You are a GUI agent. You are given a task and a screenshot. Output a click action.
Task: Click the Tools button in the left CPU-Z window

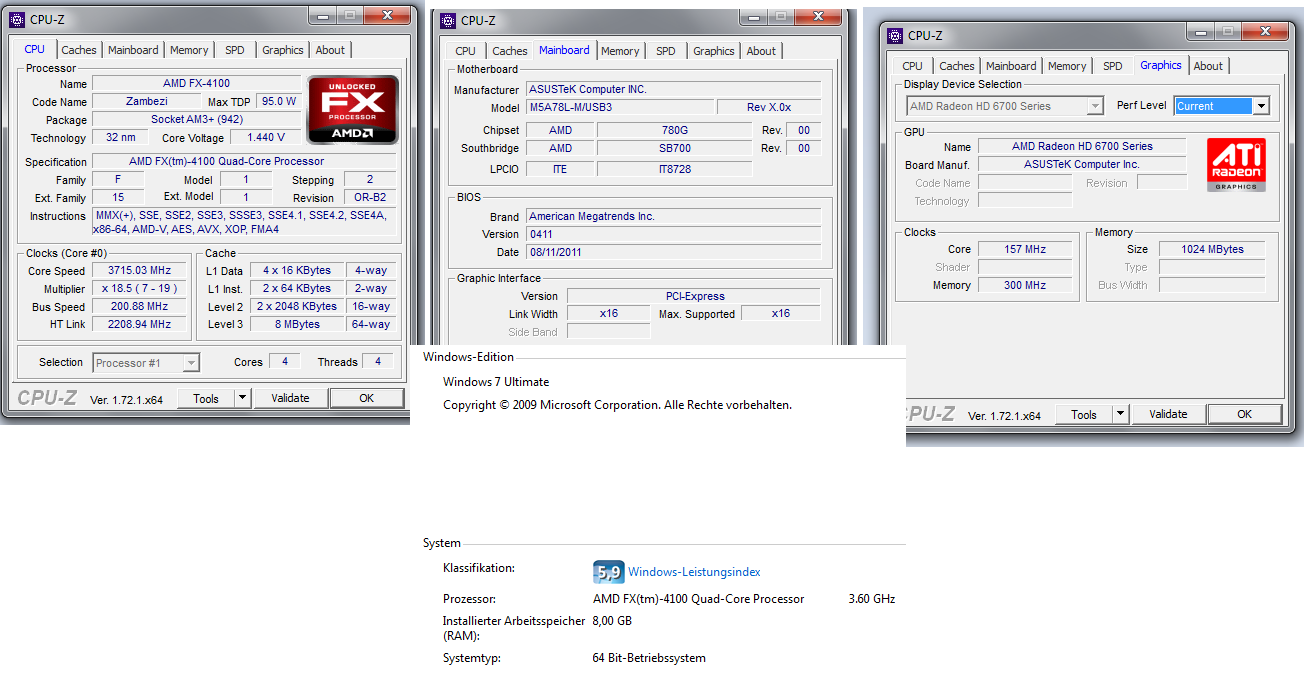(x=206, y=398)
